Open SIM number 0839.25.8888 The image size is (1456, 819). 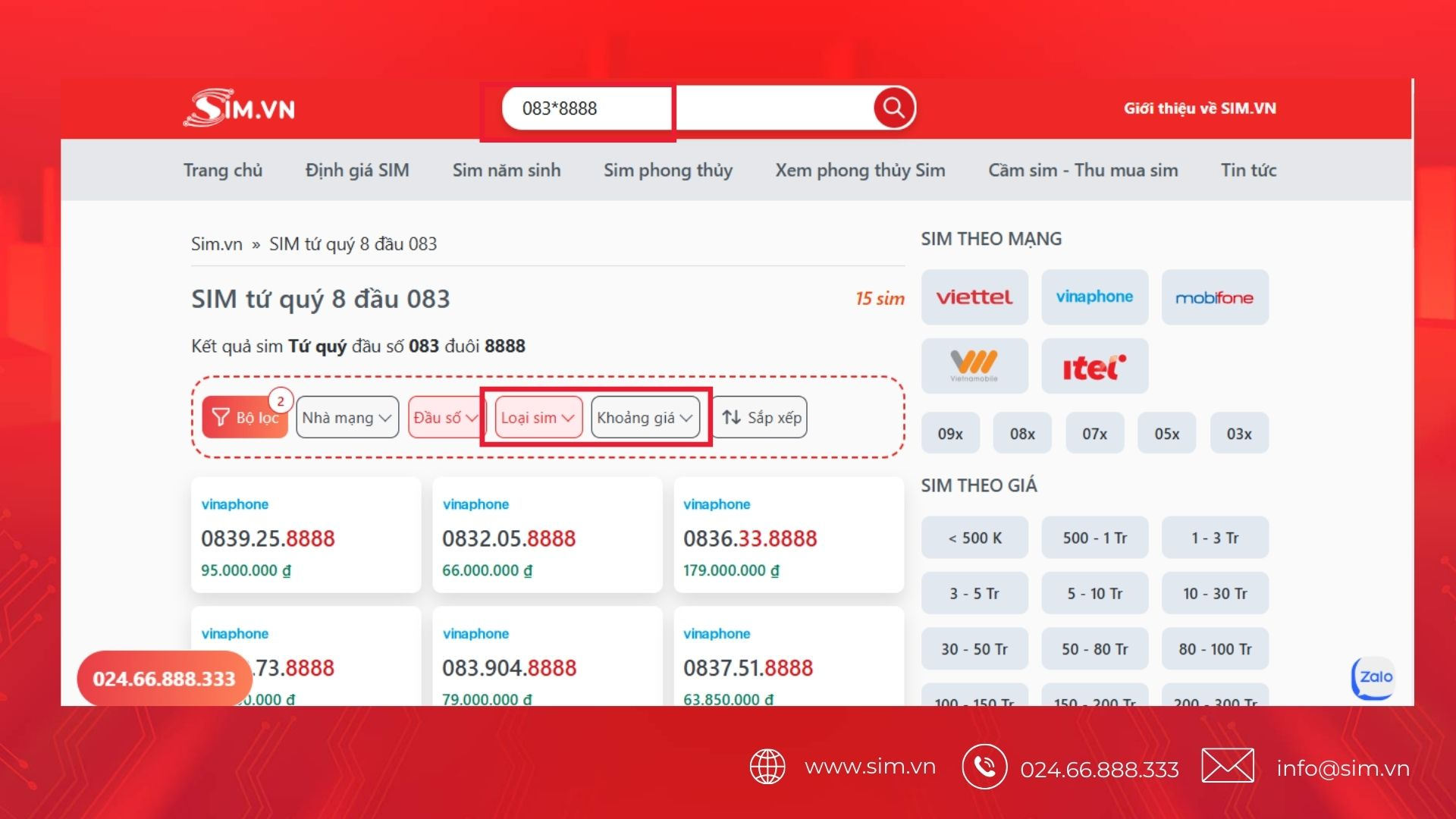coord(268,538)
